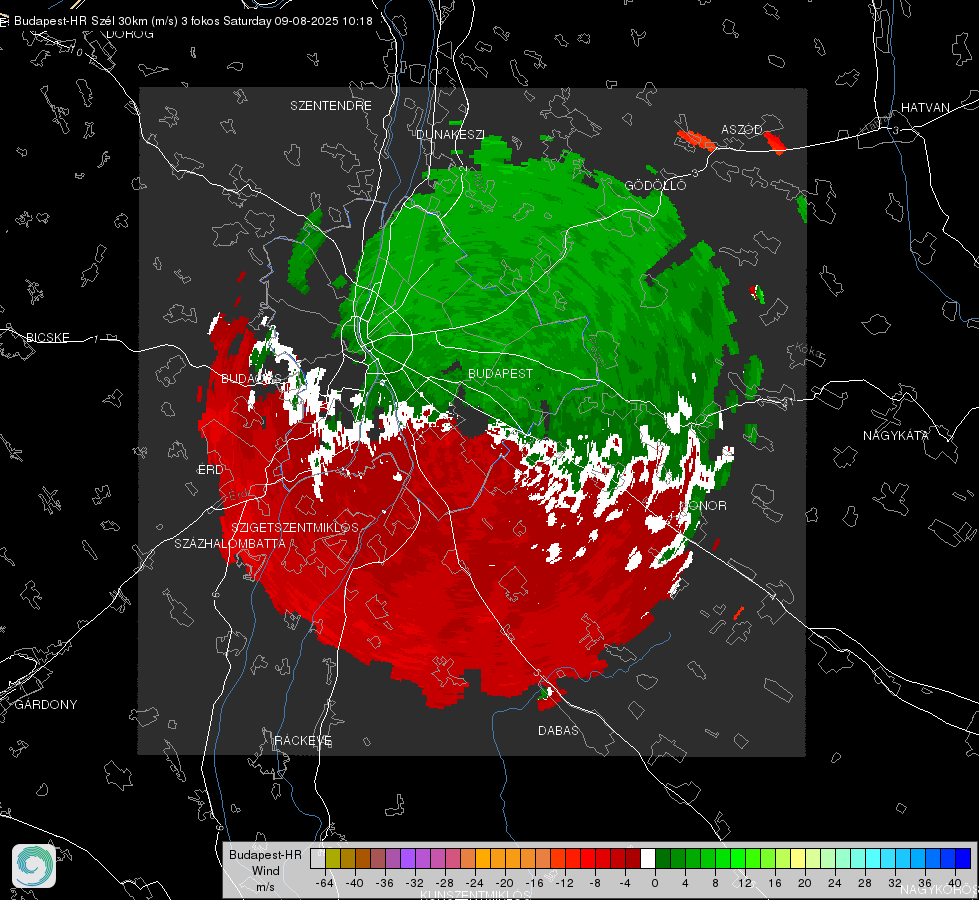The height and width of the screenshot is (900, 979).
Task: Click the BUDAPEST label on the radar
Action: click(x=501, y=373)
